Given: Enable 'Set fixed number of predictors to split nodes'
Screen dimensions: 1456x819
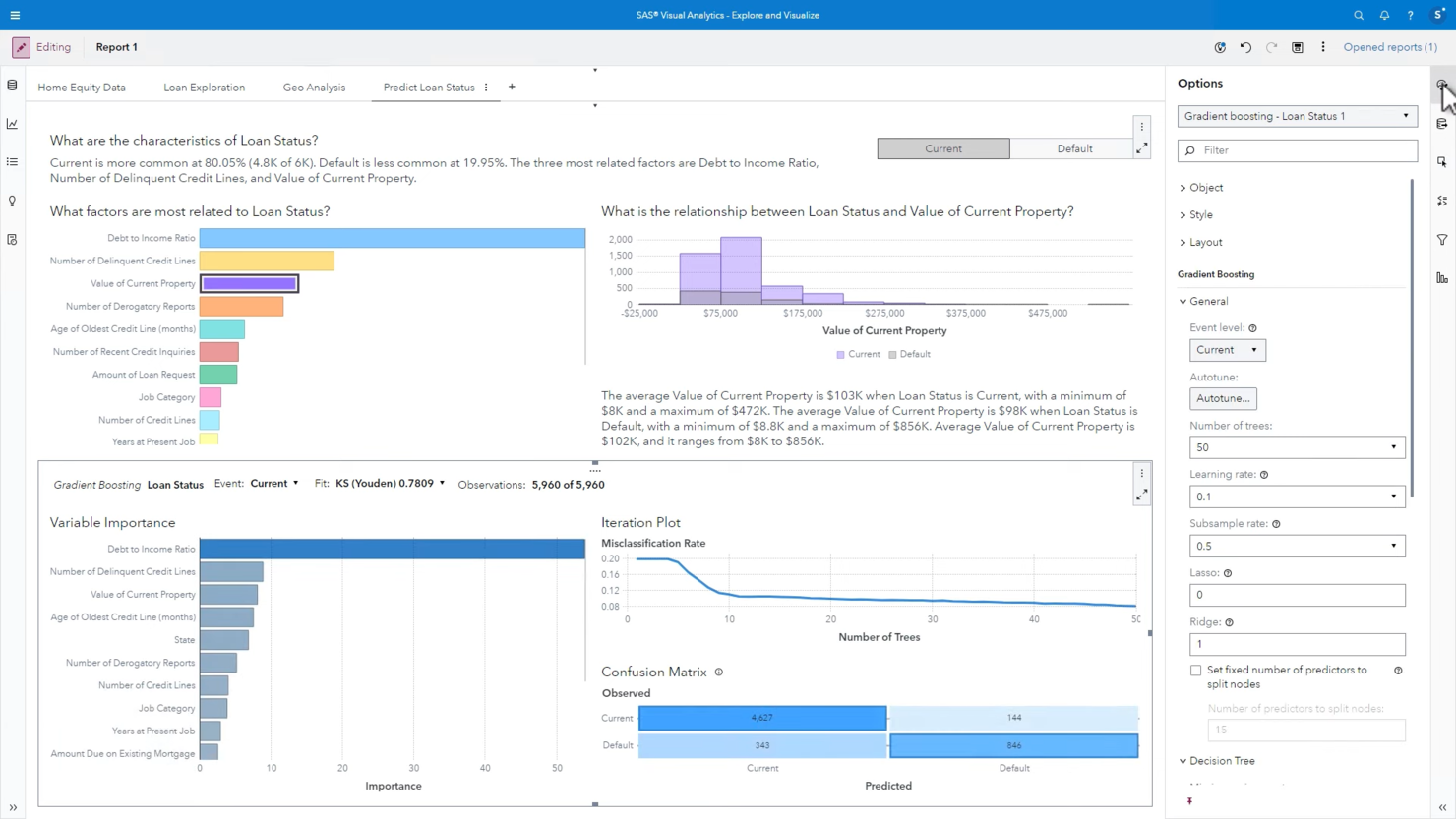Looking at the screenshot, I should [x=1195, y=670].
